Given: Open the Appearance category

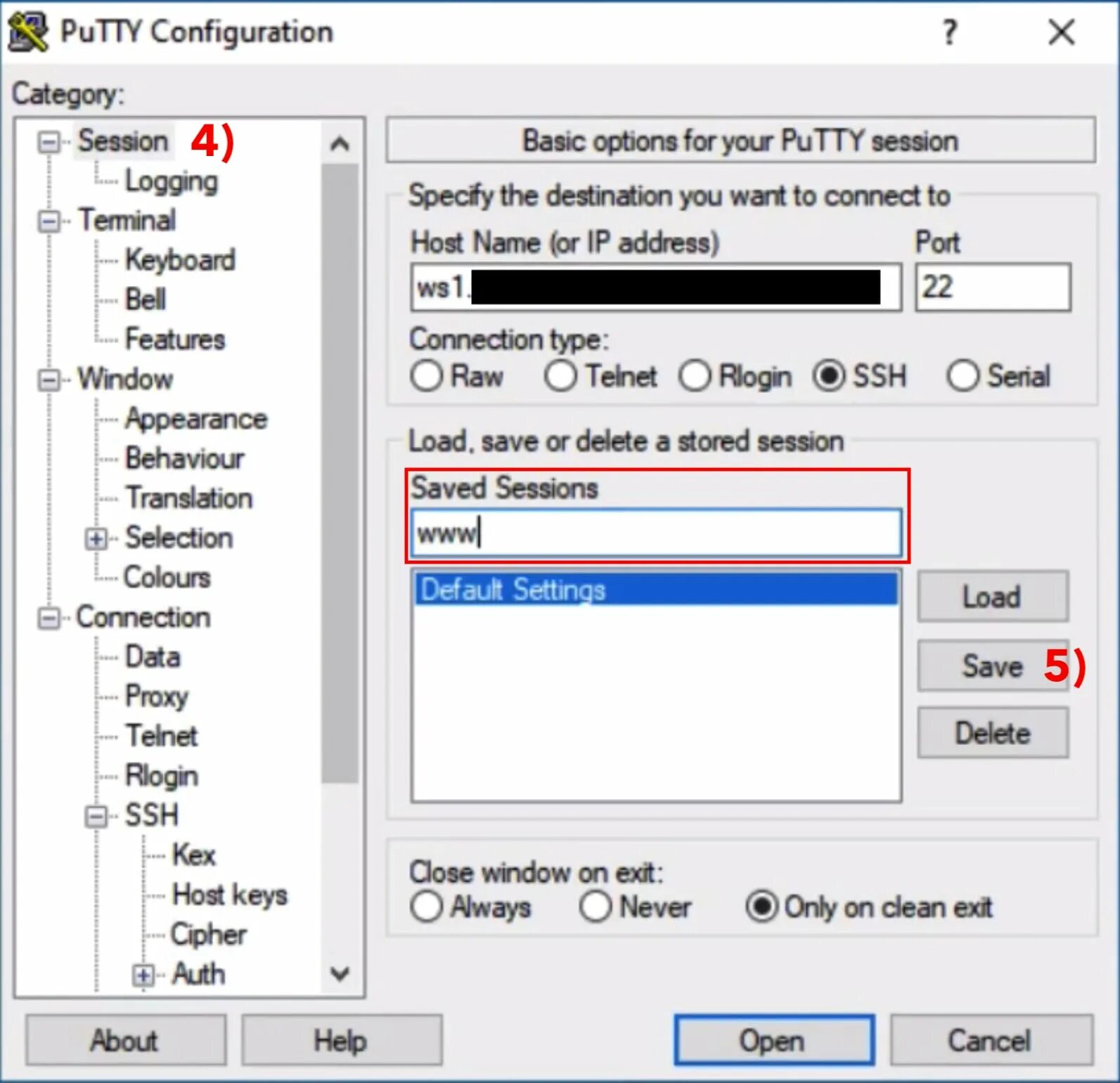Looking at the screenshot, I should click(196, 419).
